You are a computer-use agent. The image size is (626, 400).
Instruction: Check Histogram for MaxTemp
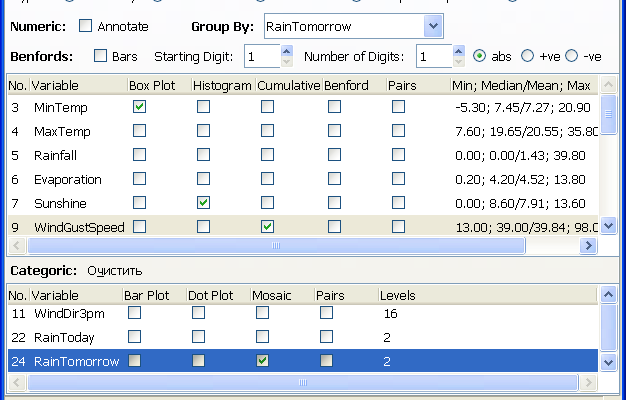(203, 130)
